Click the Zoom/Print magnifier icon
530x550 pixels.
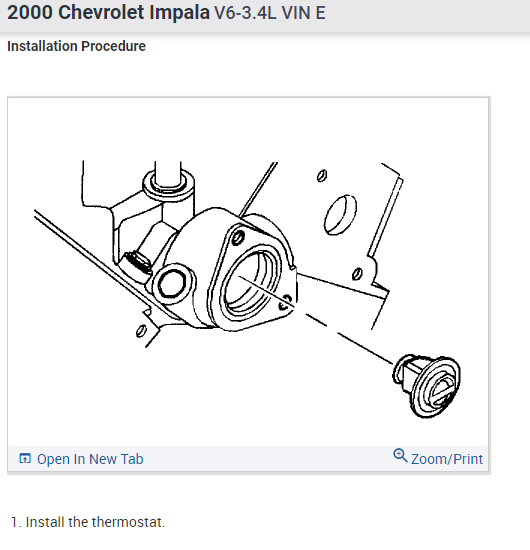[400, 456]
